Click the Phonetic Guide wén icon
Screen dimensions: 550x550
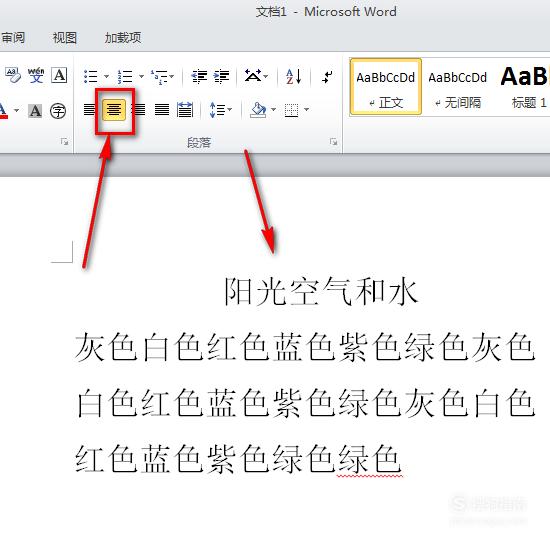[36, 75]
